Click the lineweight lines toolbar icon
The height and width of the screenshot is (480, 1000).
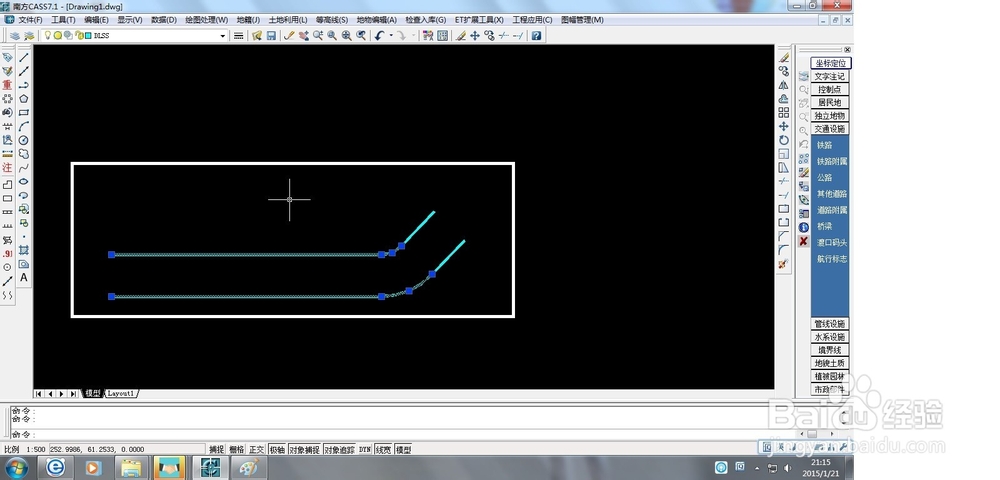tap(239, 36)
